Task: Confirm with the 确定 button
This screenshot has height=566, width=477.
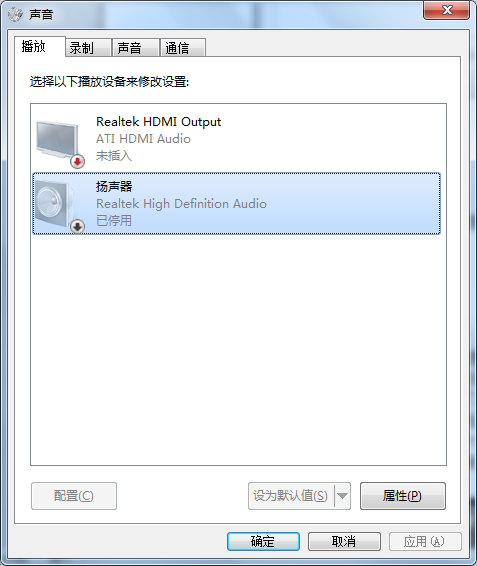Action: tap(263, 541)
